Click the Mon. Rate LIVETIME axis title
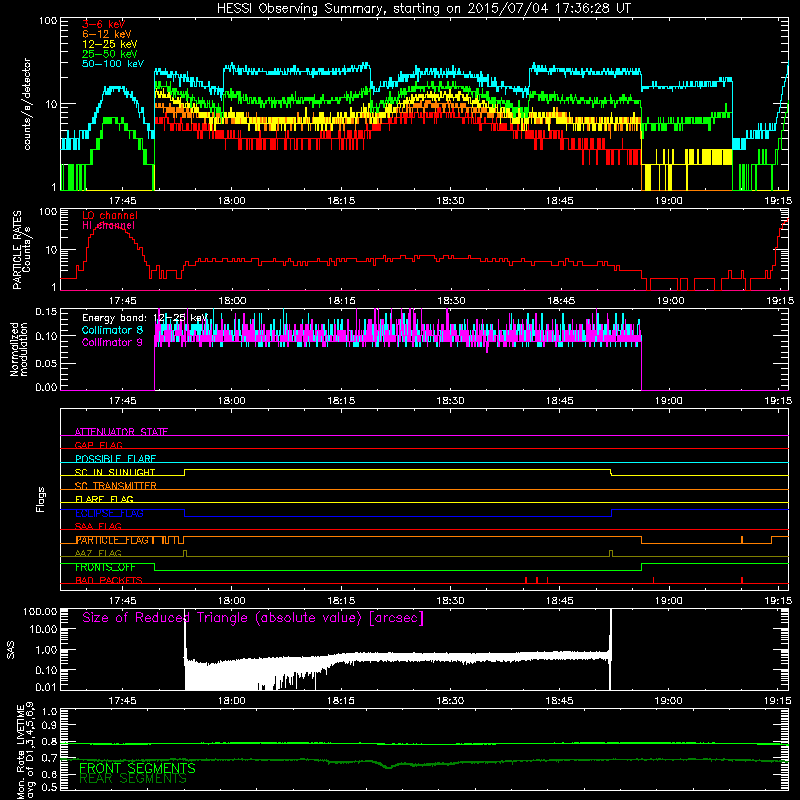This screenshot has width=800, height=800. pyautogui.click(x=26, y=750)
